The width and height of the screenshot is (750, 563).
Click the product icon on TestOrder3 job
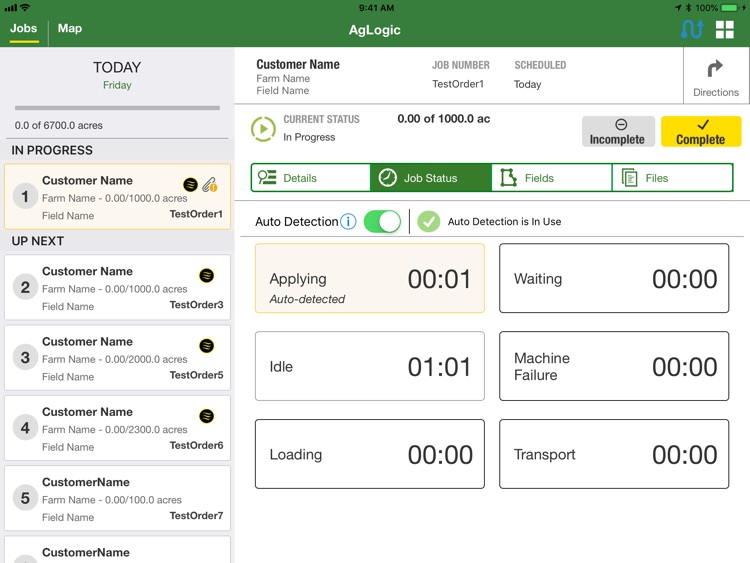[x=207, y=275]
